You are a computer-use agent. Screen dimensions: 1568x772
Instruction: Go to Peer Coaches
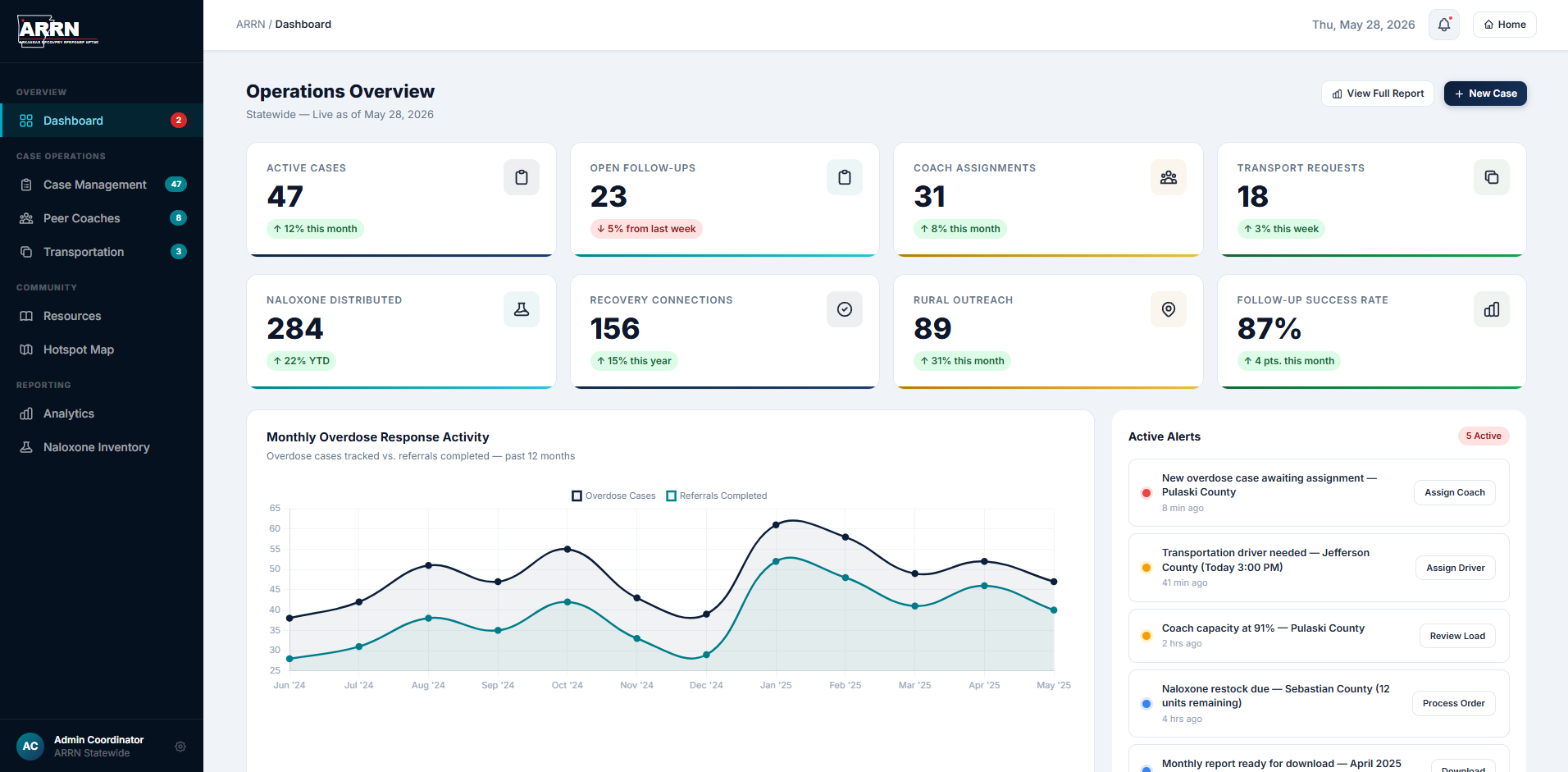pyautogui.click(x=102, y=218)
